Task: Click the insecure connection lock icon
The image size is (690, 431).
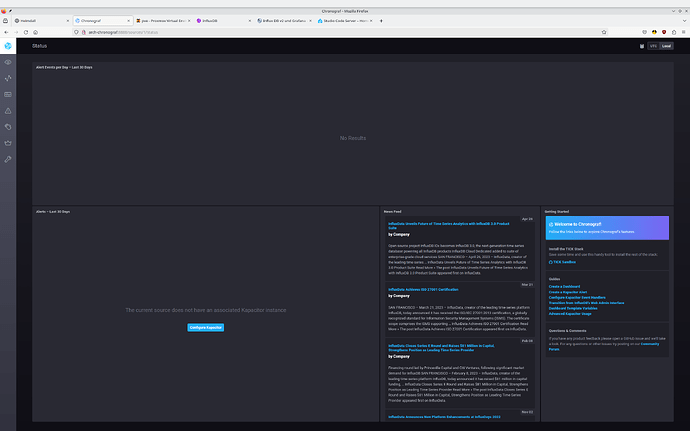Action: coord(84,32)
